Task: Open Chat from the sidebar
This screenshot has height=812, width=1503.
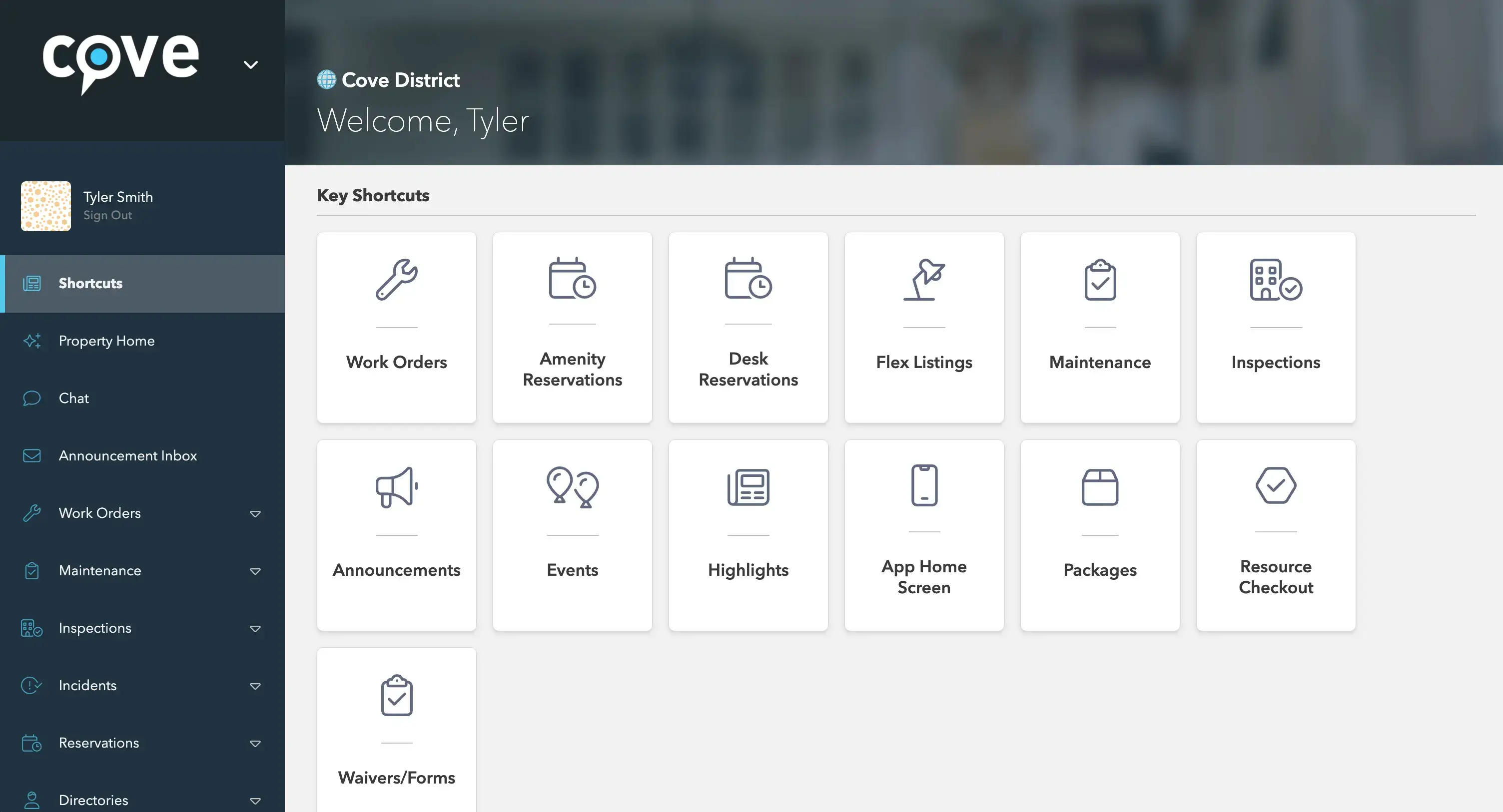Action: pos(73,399)
